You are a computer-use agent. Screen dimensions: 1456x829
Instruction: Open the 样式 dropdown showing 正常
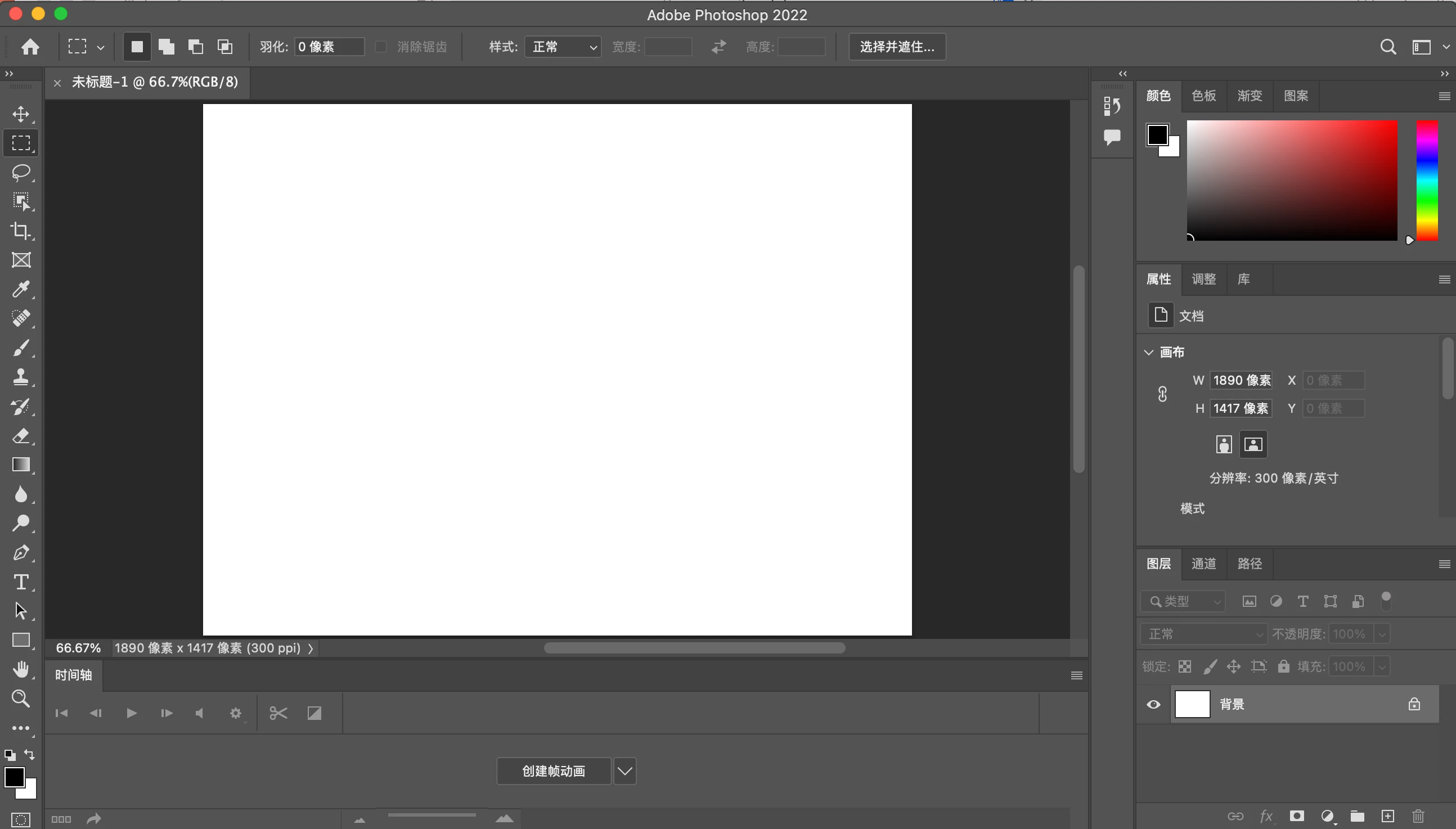click(563, 47)
